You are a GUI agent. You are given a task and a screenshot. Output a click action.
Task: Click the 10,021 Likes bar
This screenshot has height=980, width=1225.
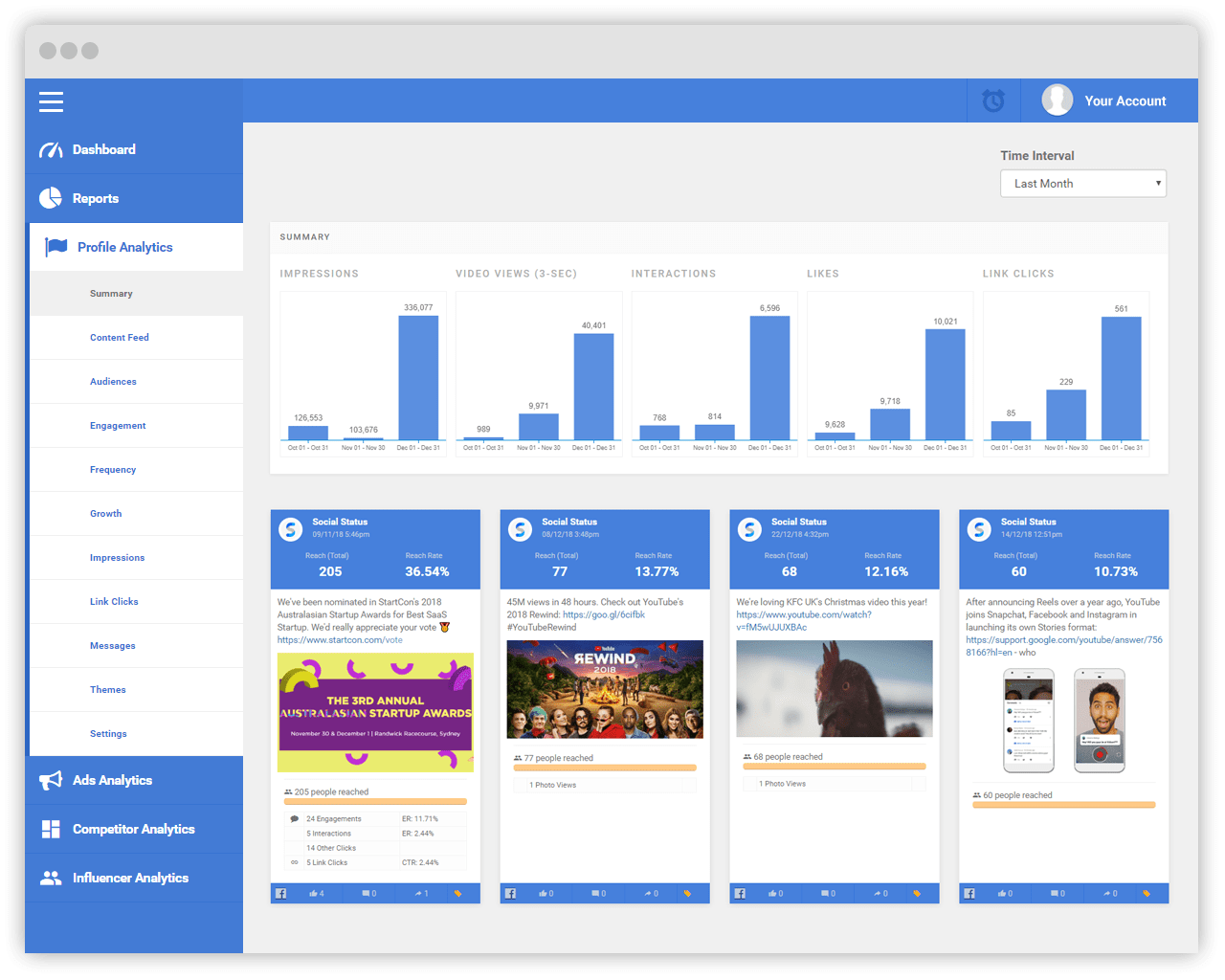(945, 385)
